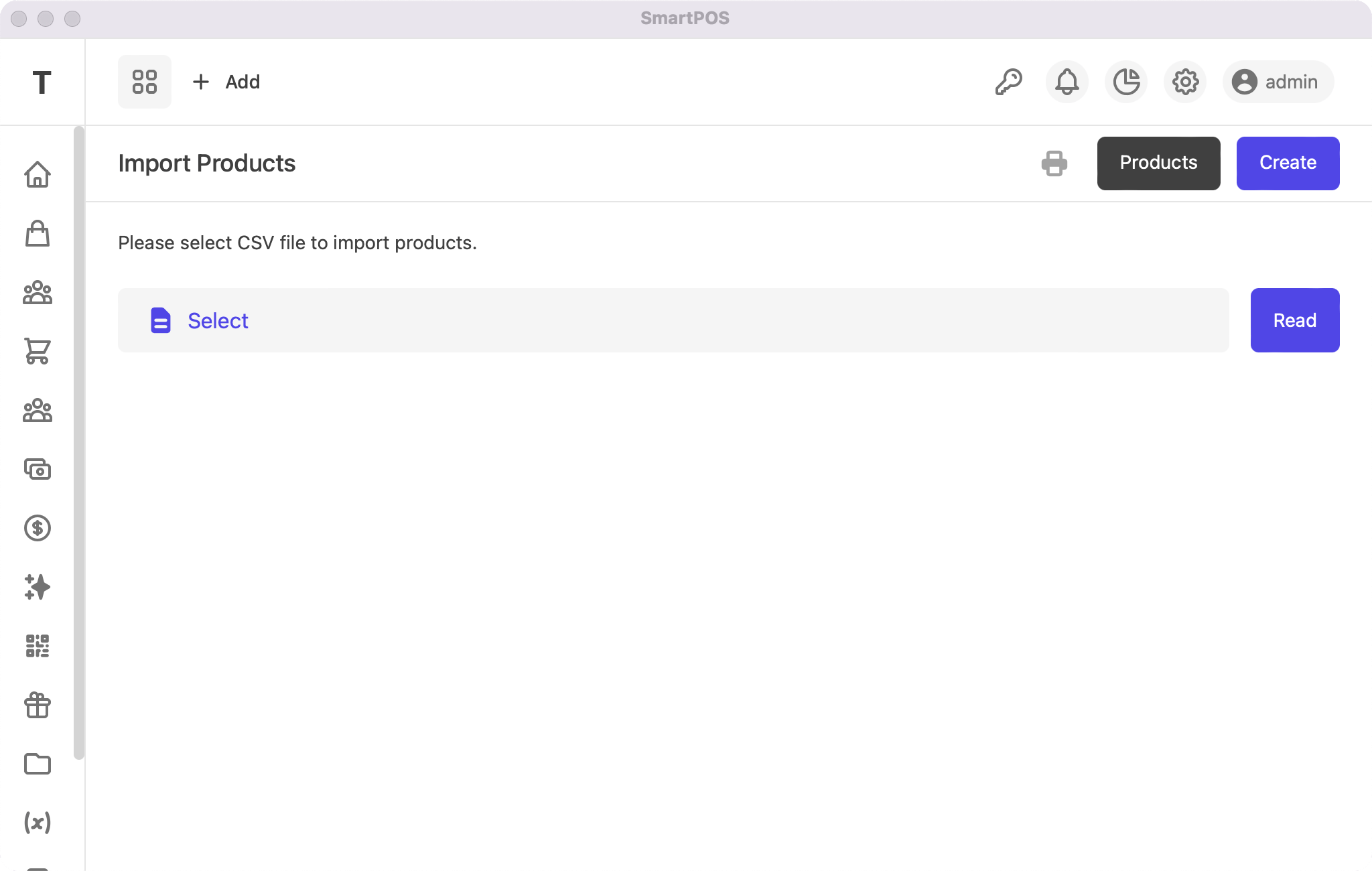Screen dimensions: 1372x871
Task: Select the shopping bag products icon in sidebar
Action: pos(38,234)
